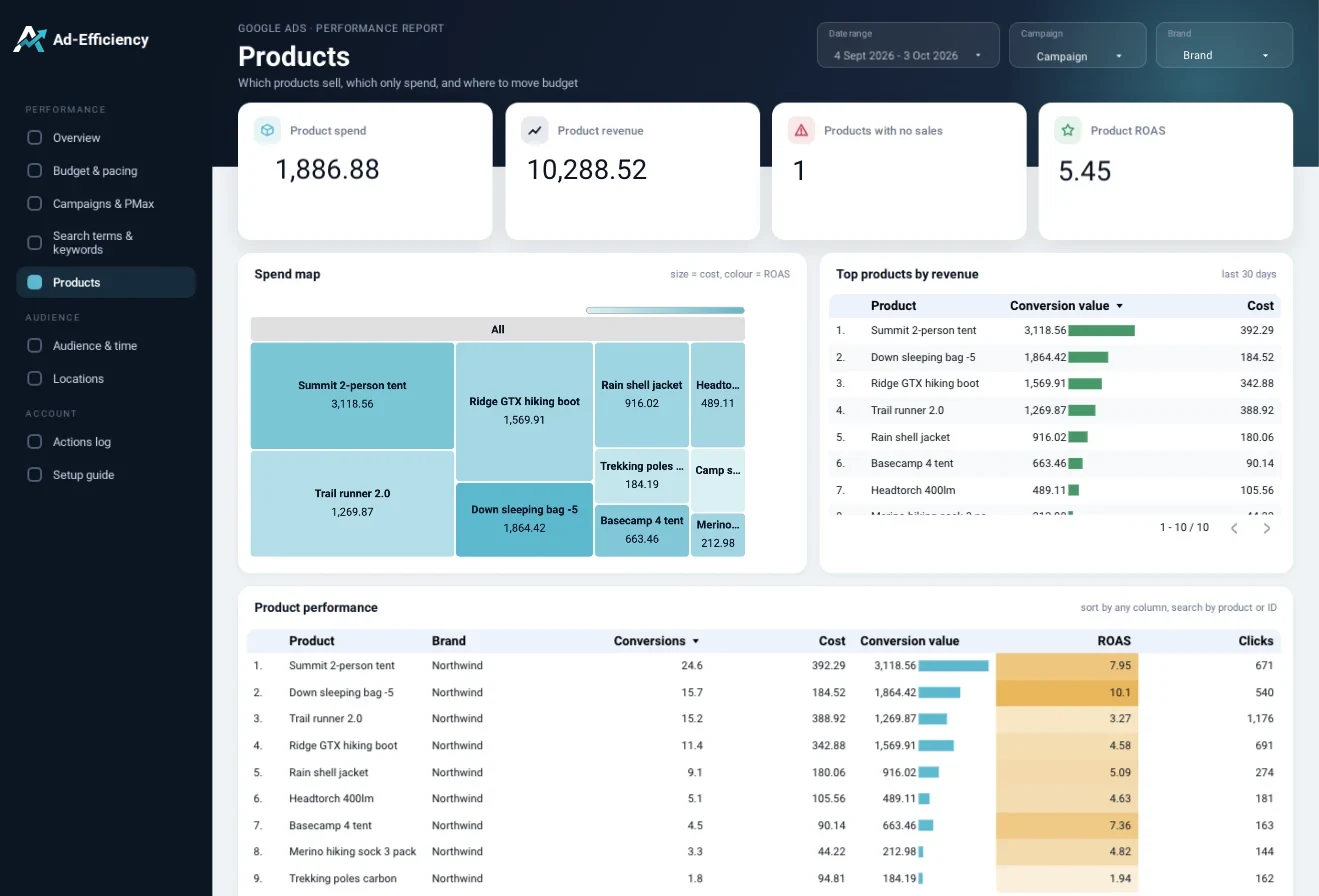Open Campaigns & PMax page
Viewport: 1319px width, 896px height.
click(x=106, y=204)
